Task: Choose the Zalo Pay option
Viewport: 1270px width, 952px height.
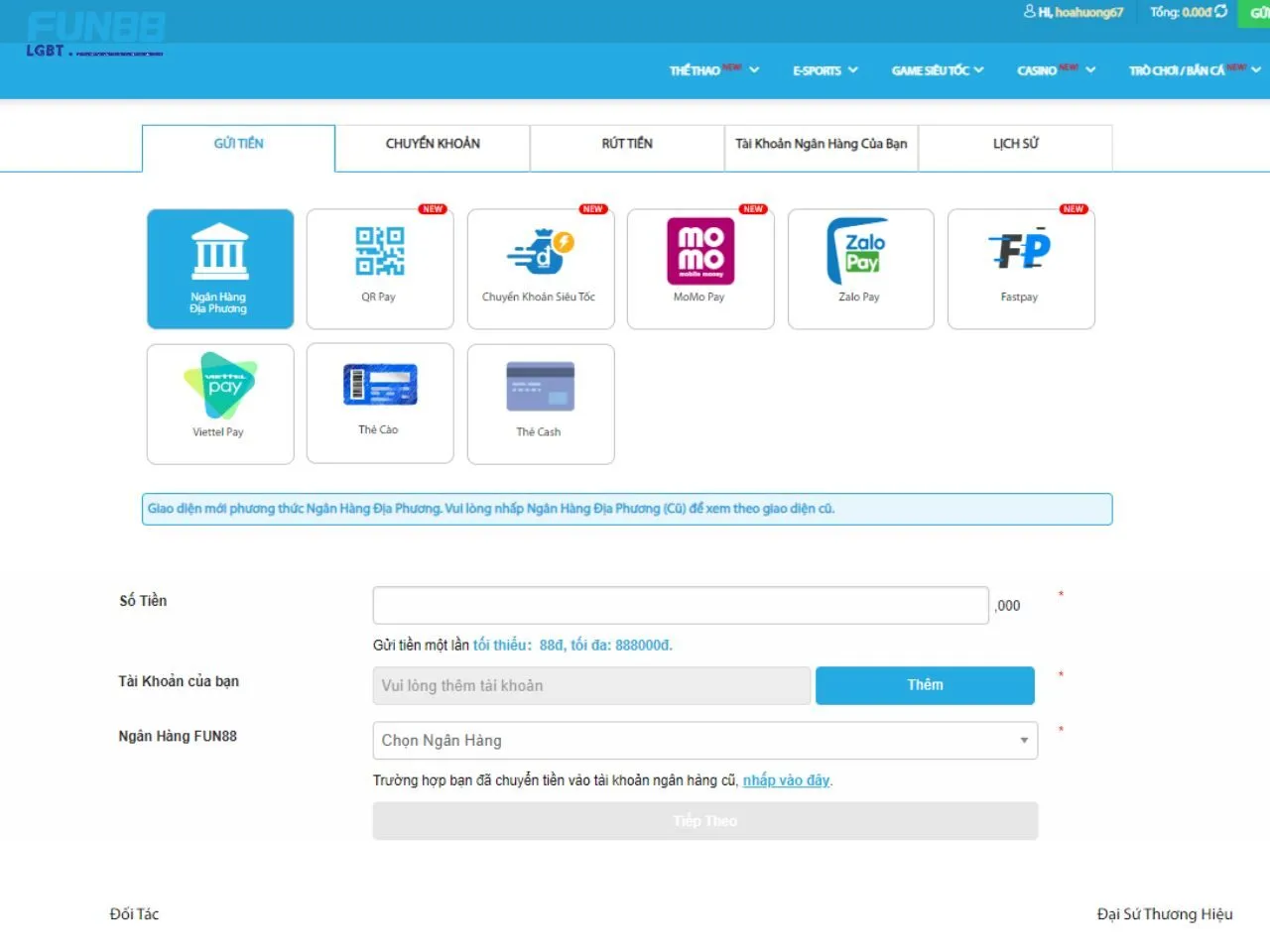Action: (x=861, y=269)
